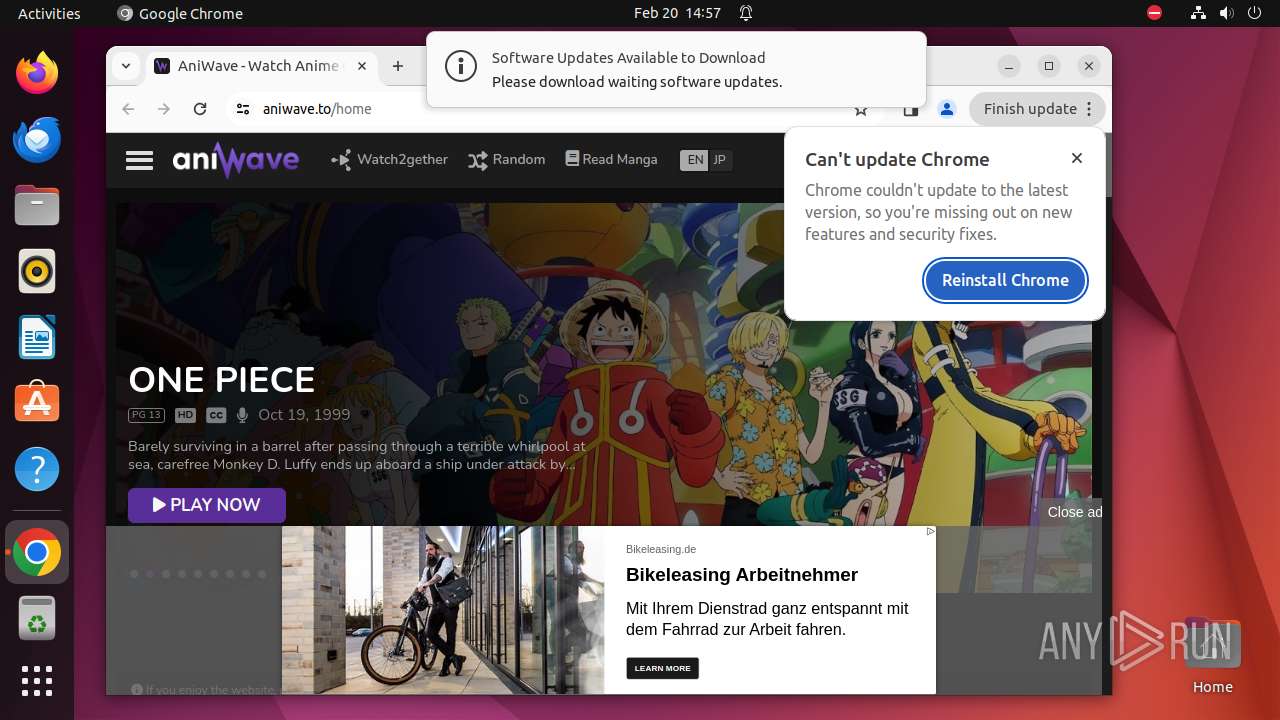This screenshot has height=720, width=1280.
Task: Click Close ad label
Action: [x=1075, y=512]
